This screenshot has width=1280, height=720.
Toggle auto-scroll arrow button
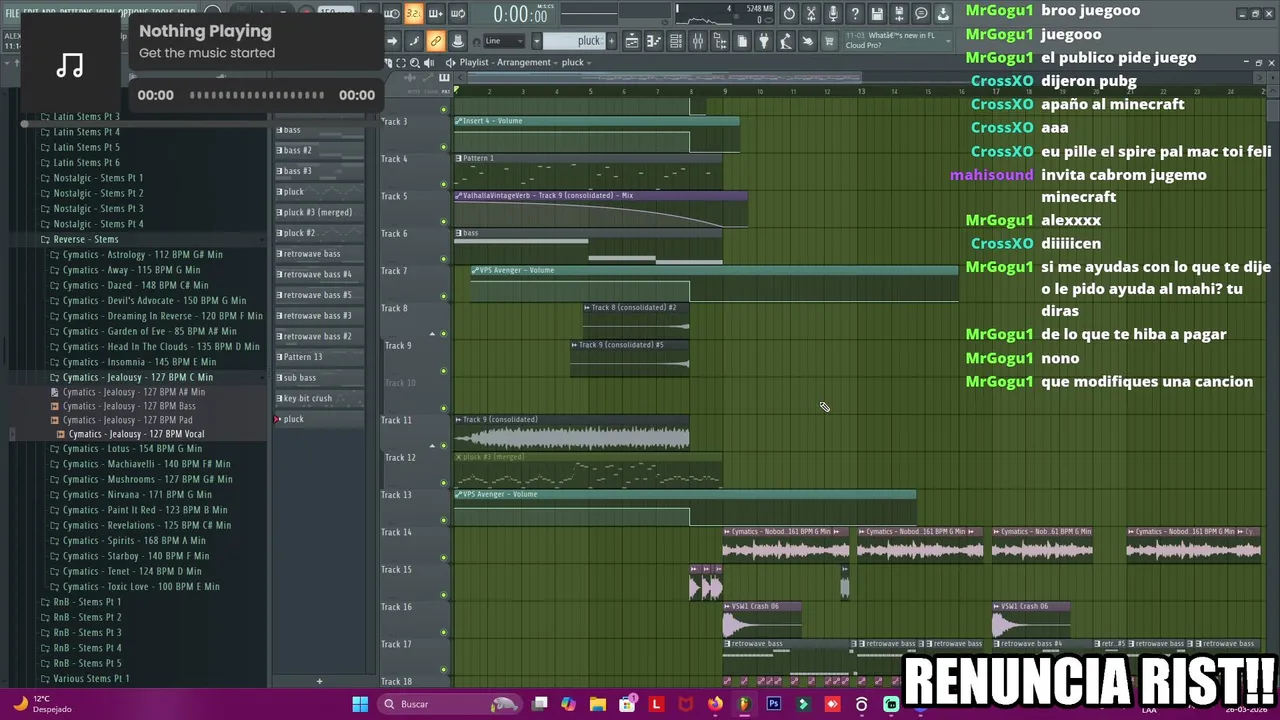[x=393, y=41]
